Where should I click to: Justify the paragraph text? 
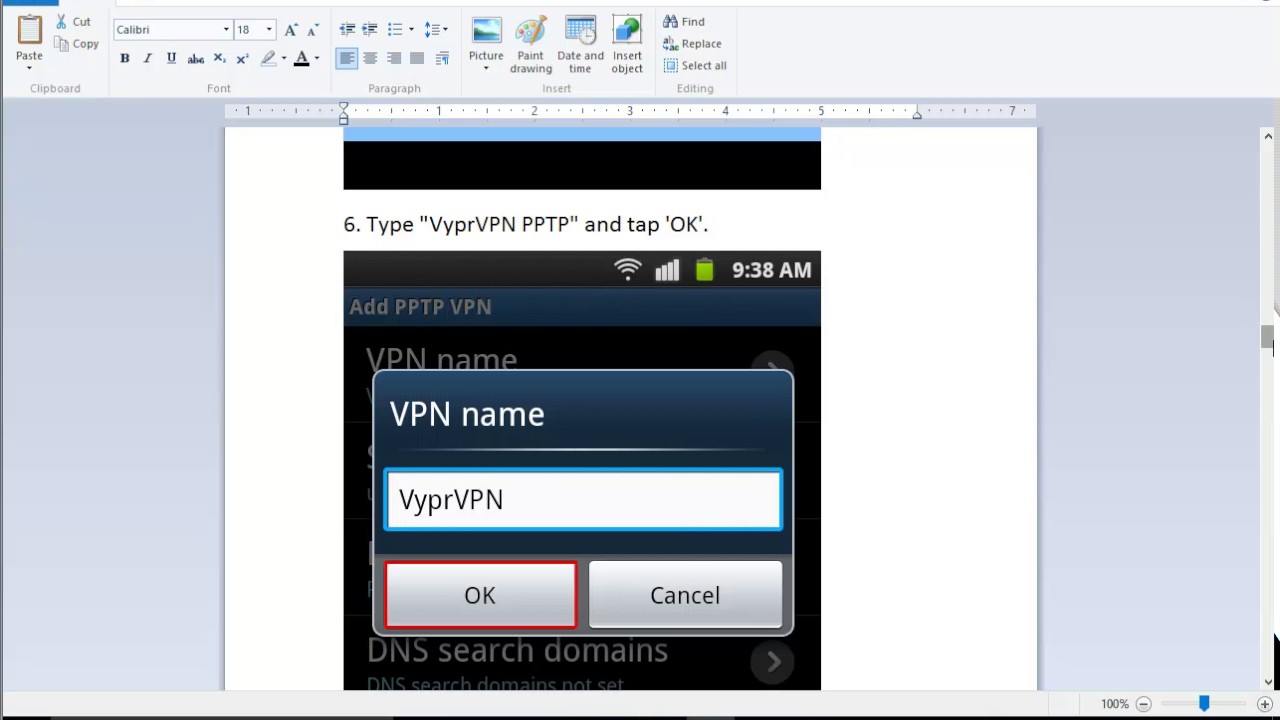(418, 59)
